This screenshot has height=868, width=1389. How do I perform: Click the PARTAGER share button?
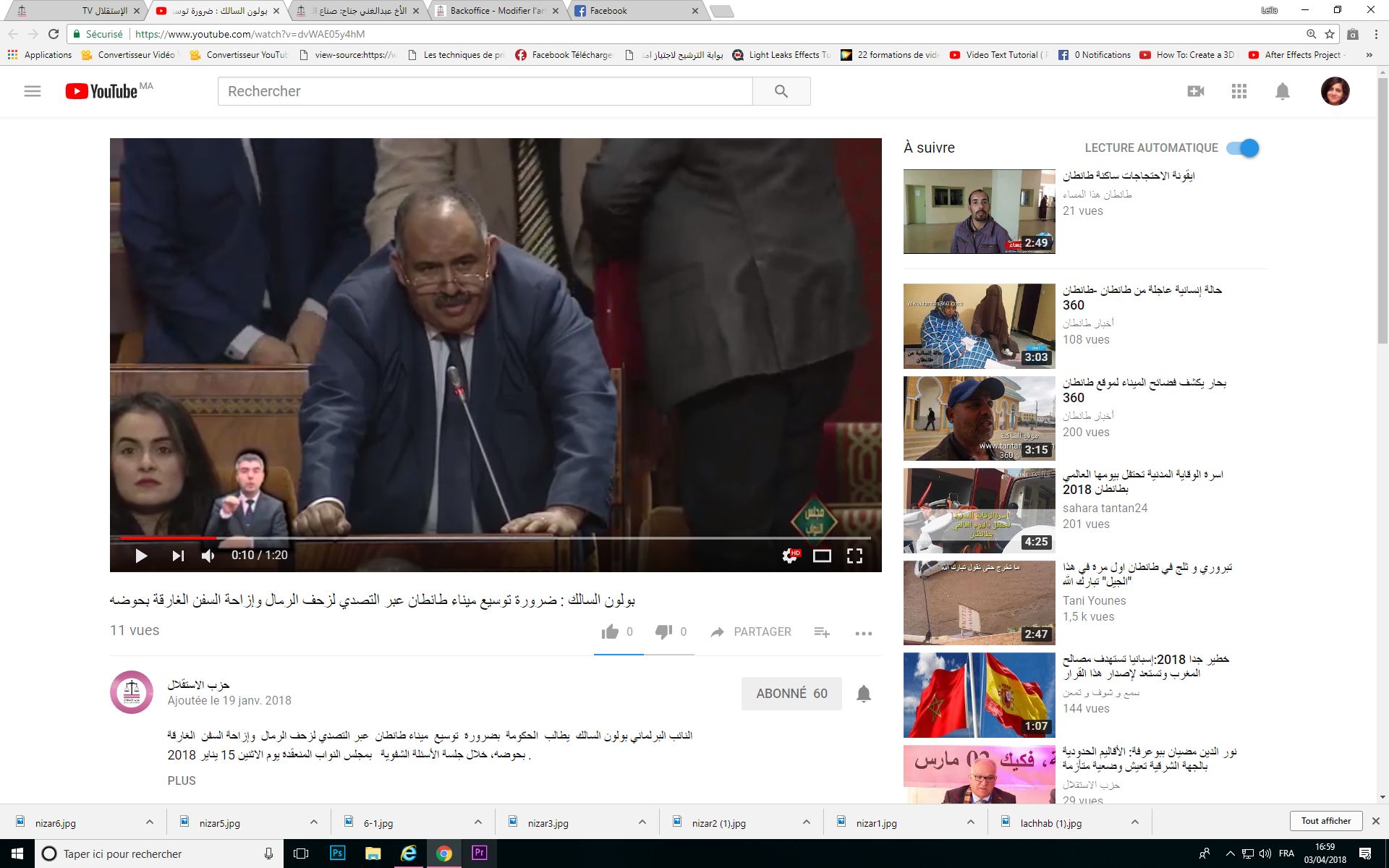click(x=752, y=632)
